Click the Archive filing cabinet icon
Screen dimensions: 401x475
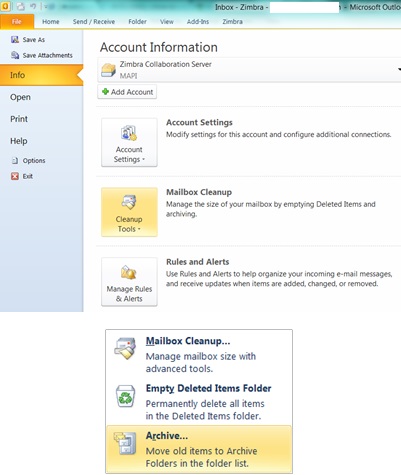tap(125, 443)
